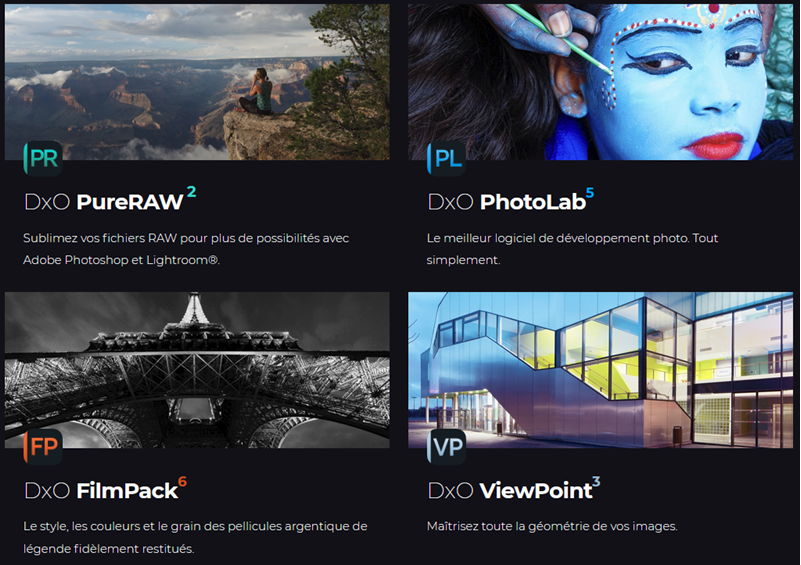Click the "Sublimez vos fichiers RAW" description
The image size is (801, 565).
tap(186, 249)
